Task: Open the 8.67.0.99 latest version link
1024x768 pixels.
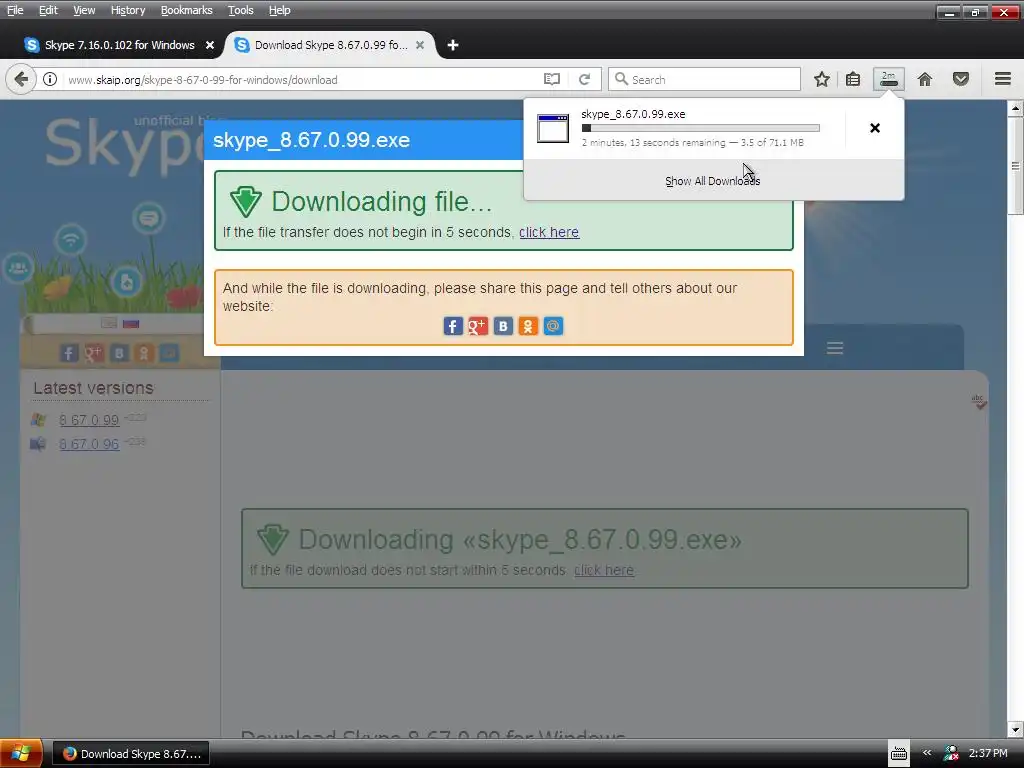Action: (x=89, y=420)
